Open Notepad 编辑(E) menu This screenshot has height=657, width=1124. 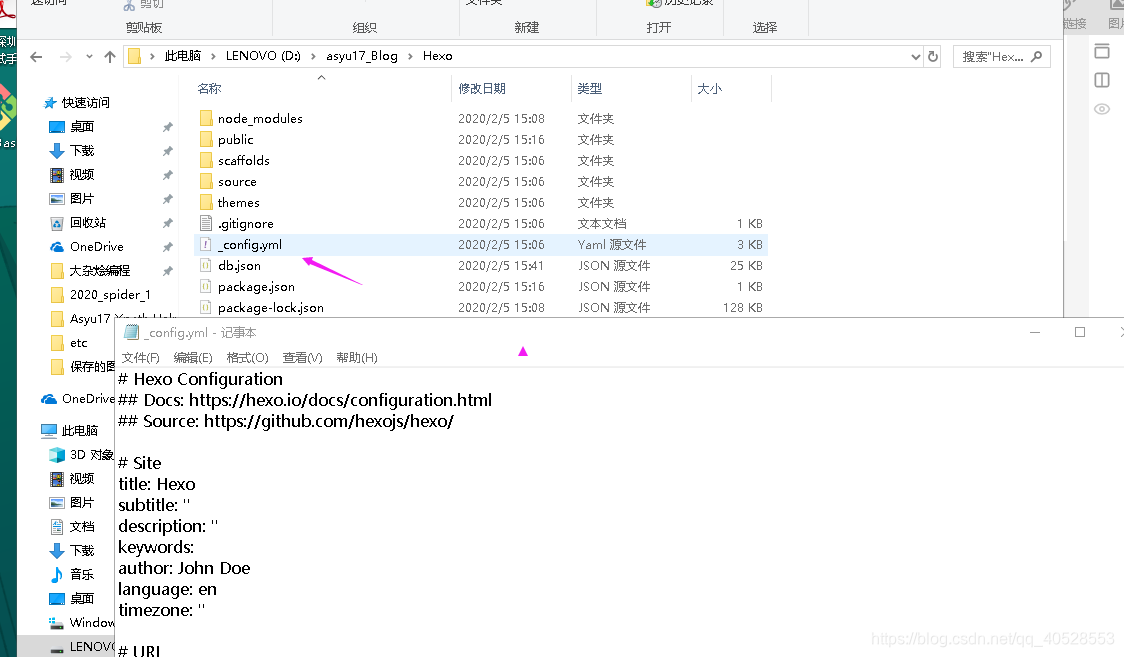point(193,358)
